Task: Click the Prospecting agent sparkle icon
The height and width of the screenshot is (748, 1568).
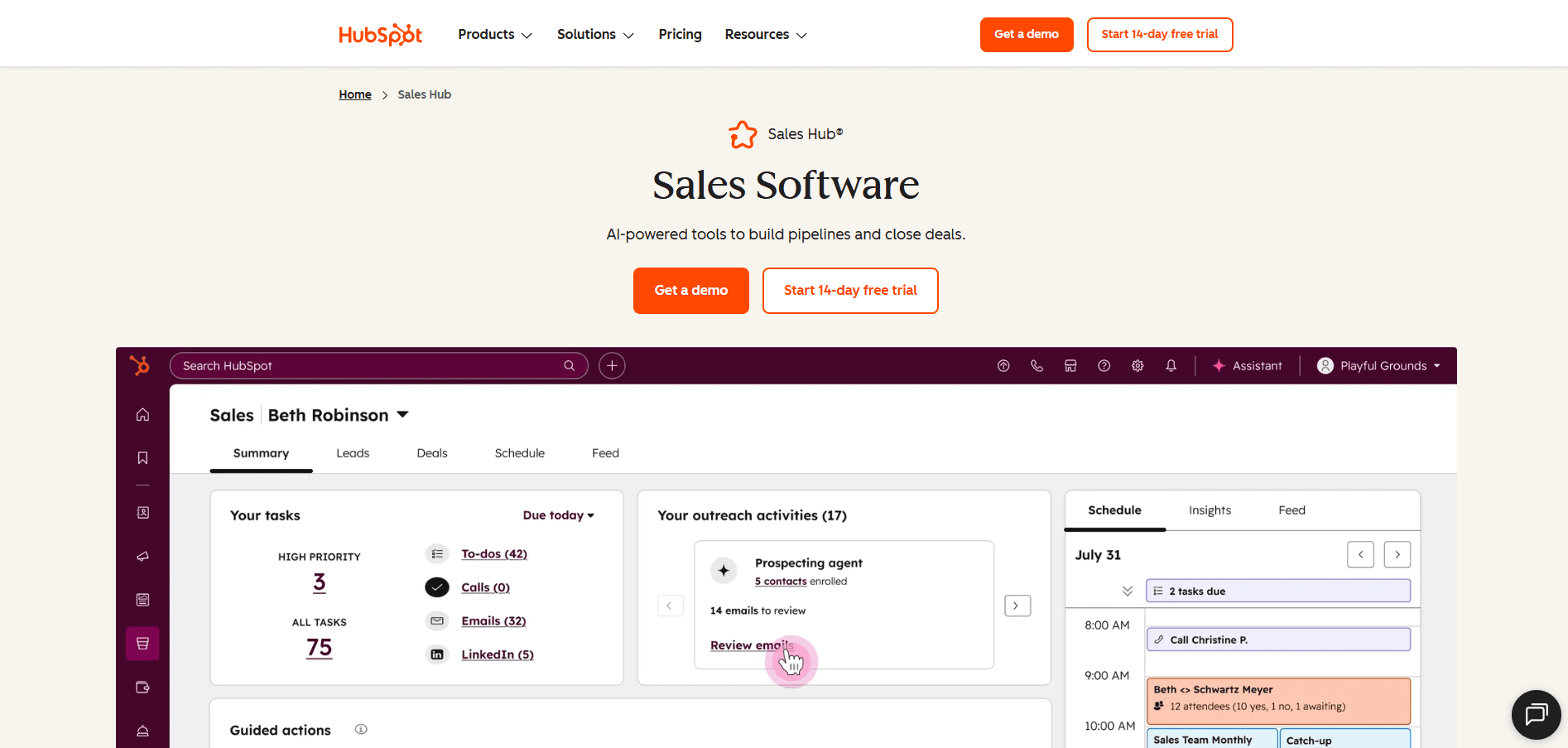Action: (x=724, y=570)
